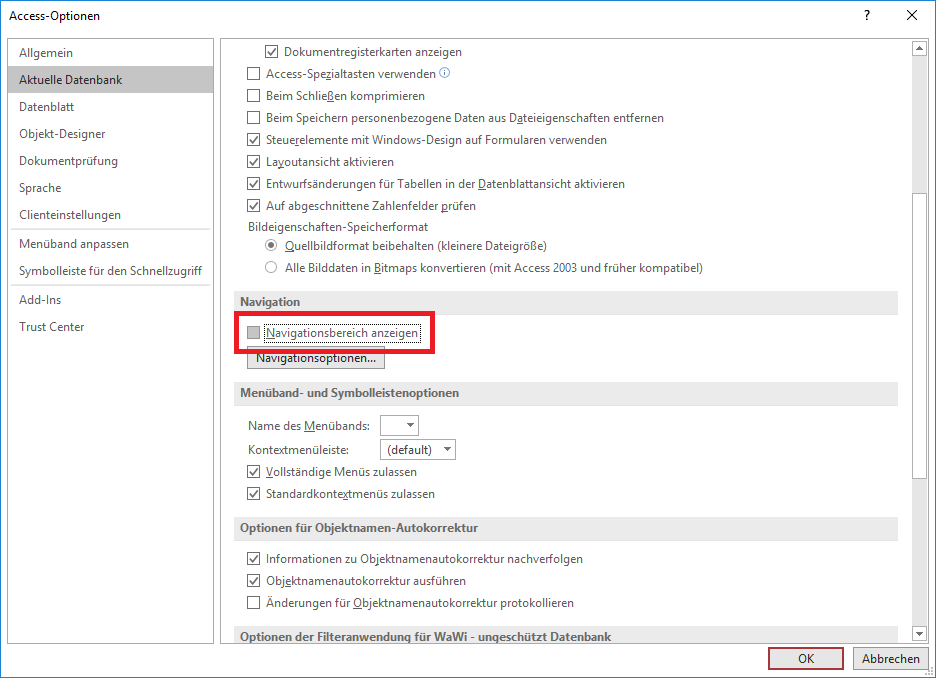Expand the Kontextmenüleiste dropdown
Viewport: 936px width, 678px height.
[x=418, y=450]
